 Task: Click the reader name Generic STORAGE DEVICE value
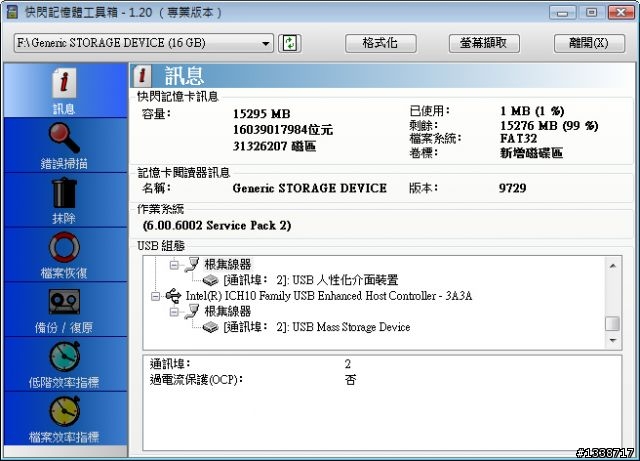[309, 188]
